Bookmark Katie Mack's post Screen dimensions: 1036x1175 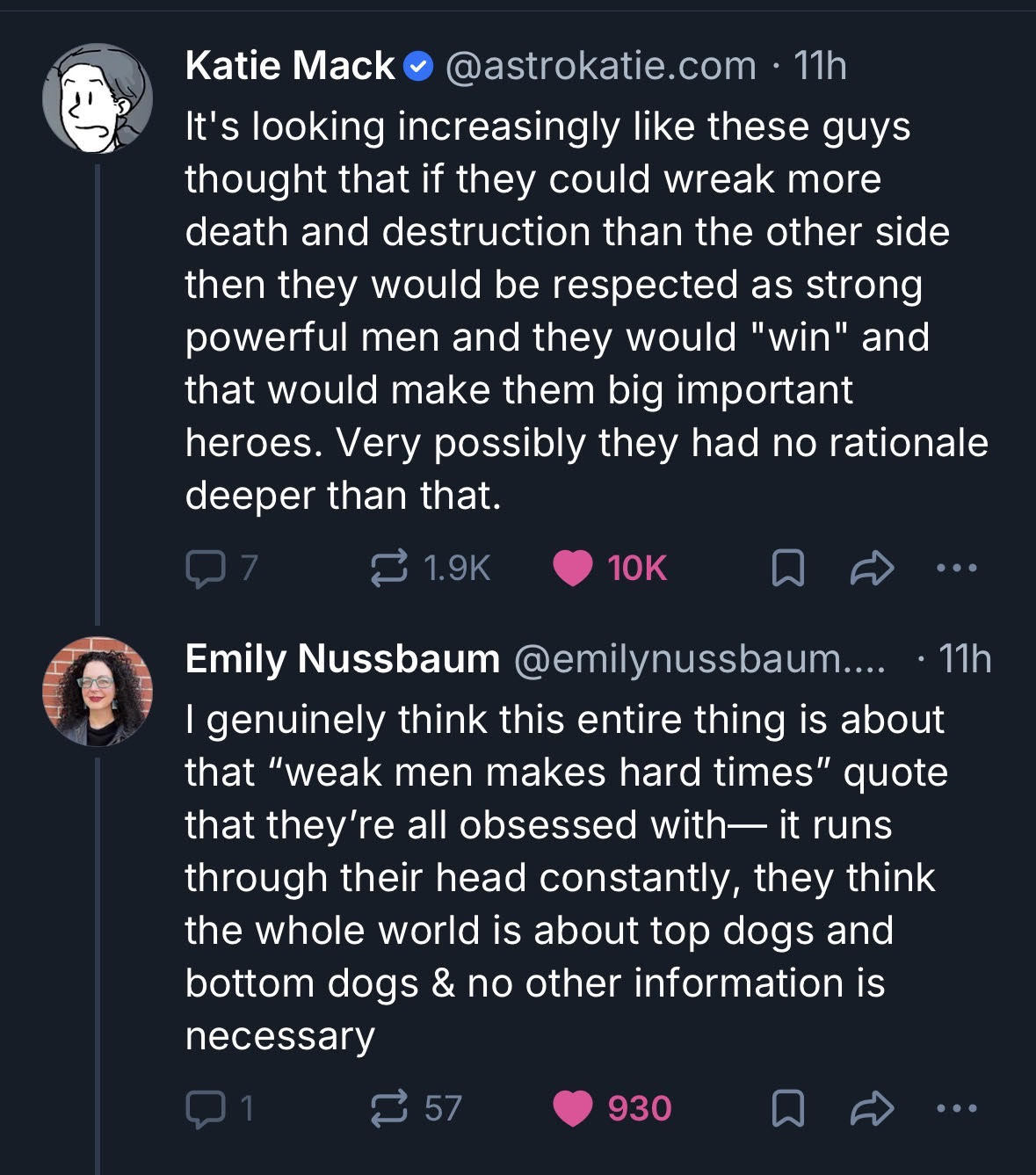pyautogui.click(x=787, y=568)
